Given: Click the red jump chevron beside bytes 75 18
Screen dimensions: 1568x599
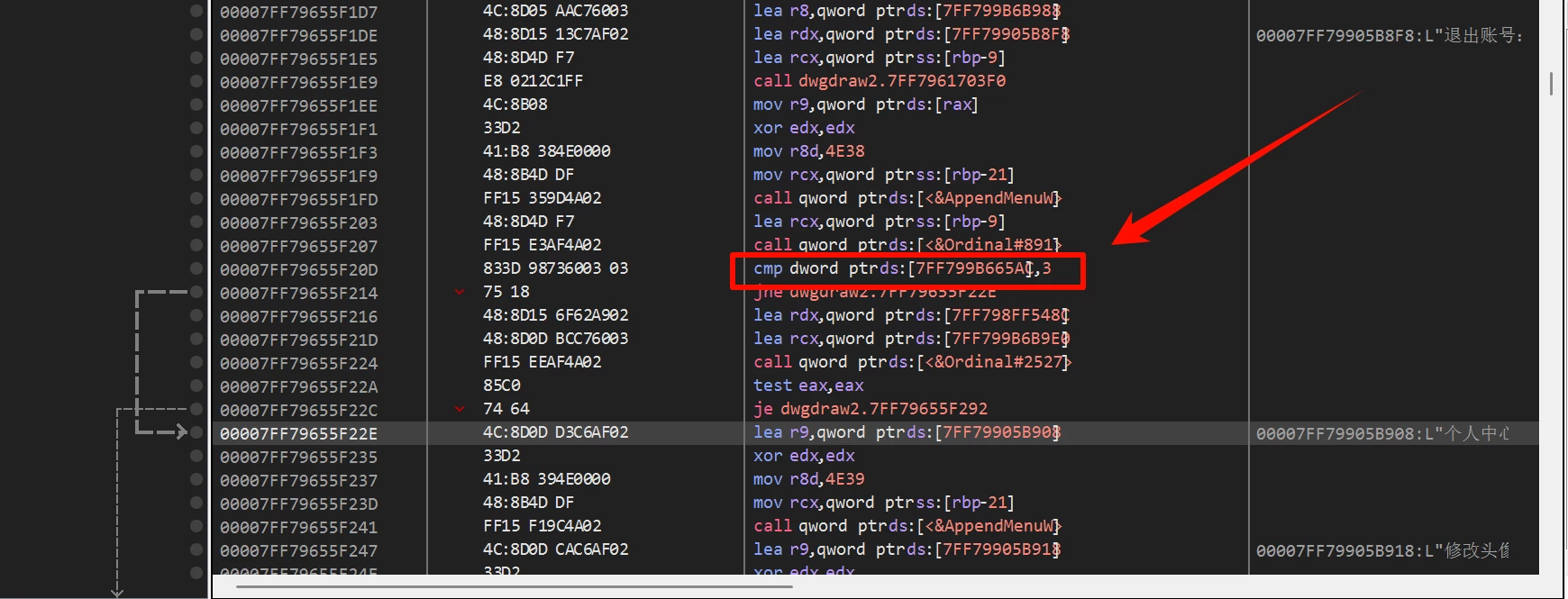Looking at the screenshot, I should click(x=460, y=292).
